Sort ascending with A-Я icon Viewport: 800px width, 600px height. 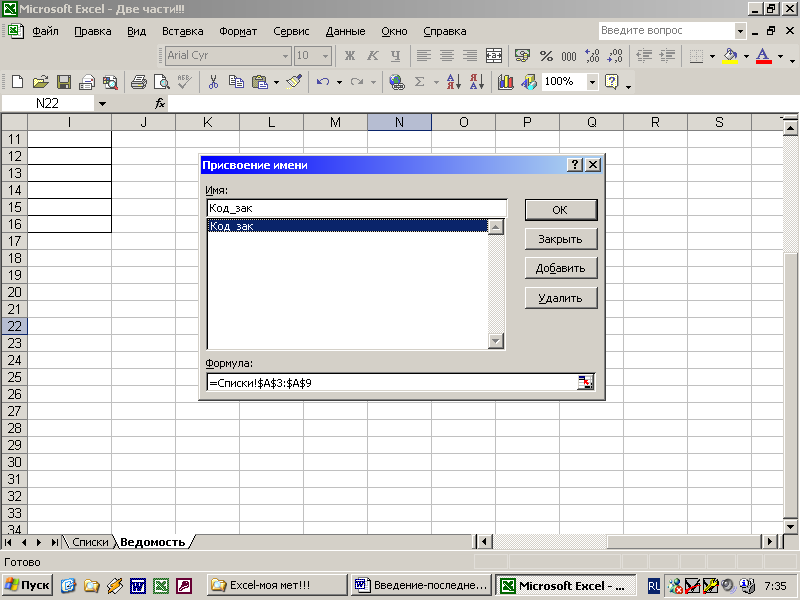[454, 82]
